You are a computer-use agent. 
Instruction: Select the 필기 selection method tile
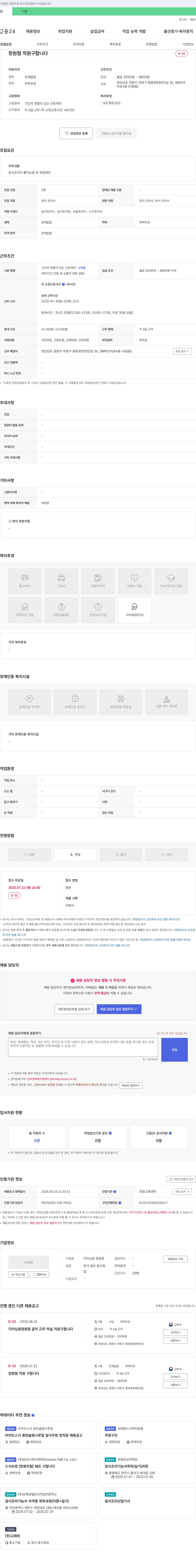[x=121, y=855]
